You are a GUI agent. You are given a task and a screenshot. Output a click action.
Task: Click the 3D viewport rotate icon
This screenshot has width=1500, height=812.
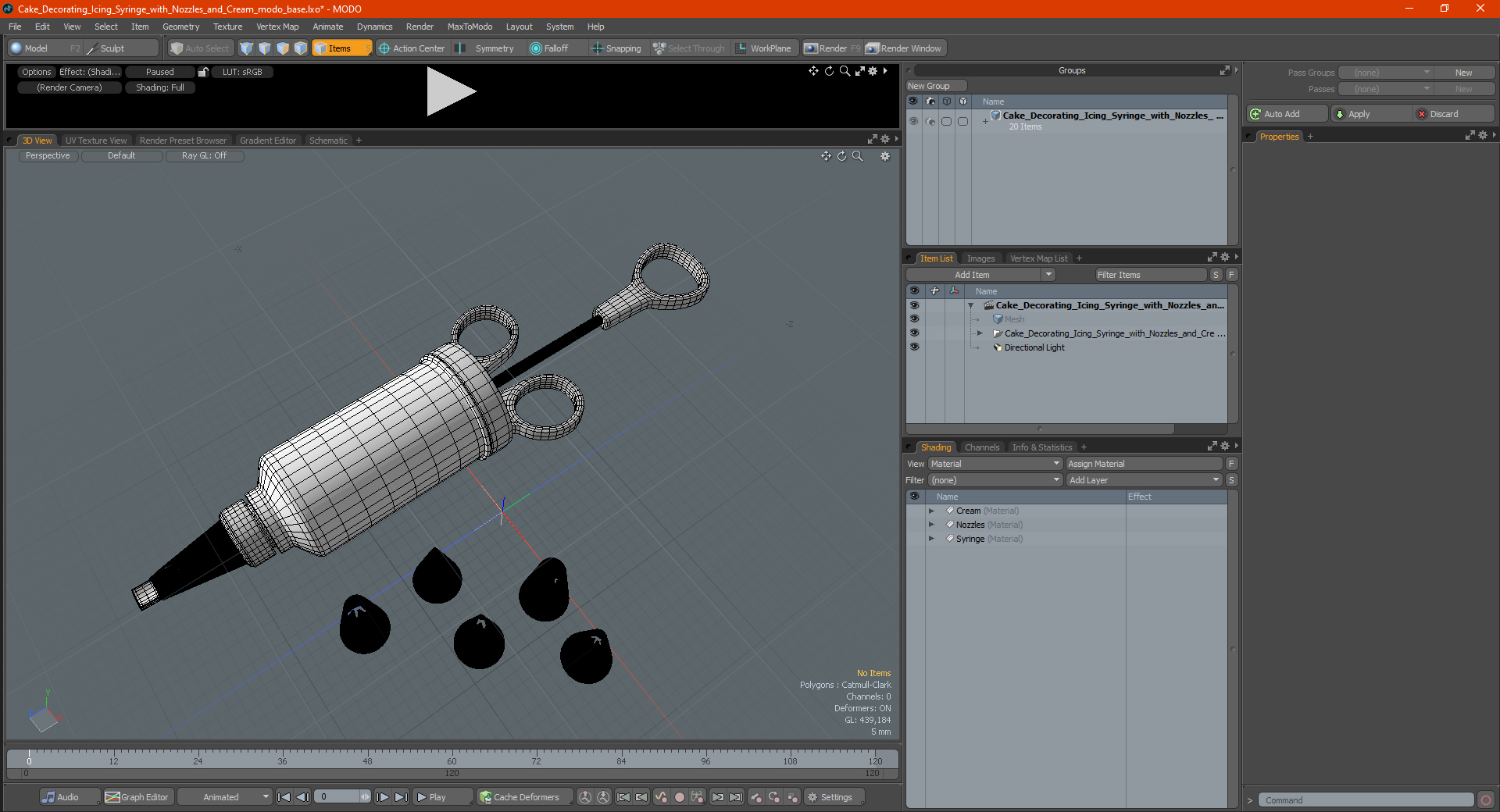[841, 156]
